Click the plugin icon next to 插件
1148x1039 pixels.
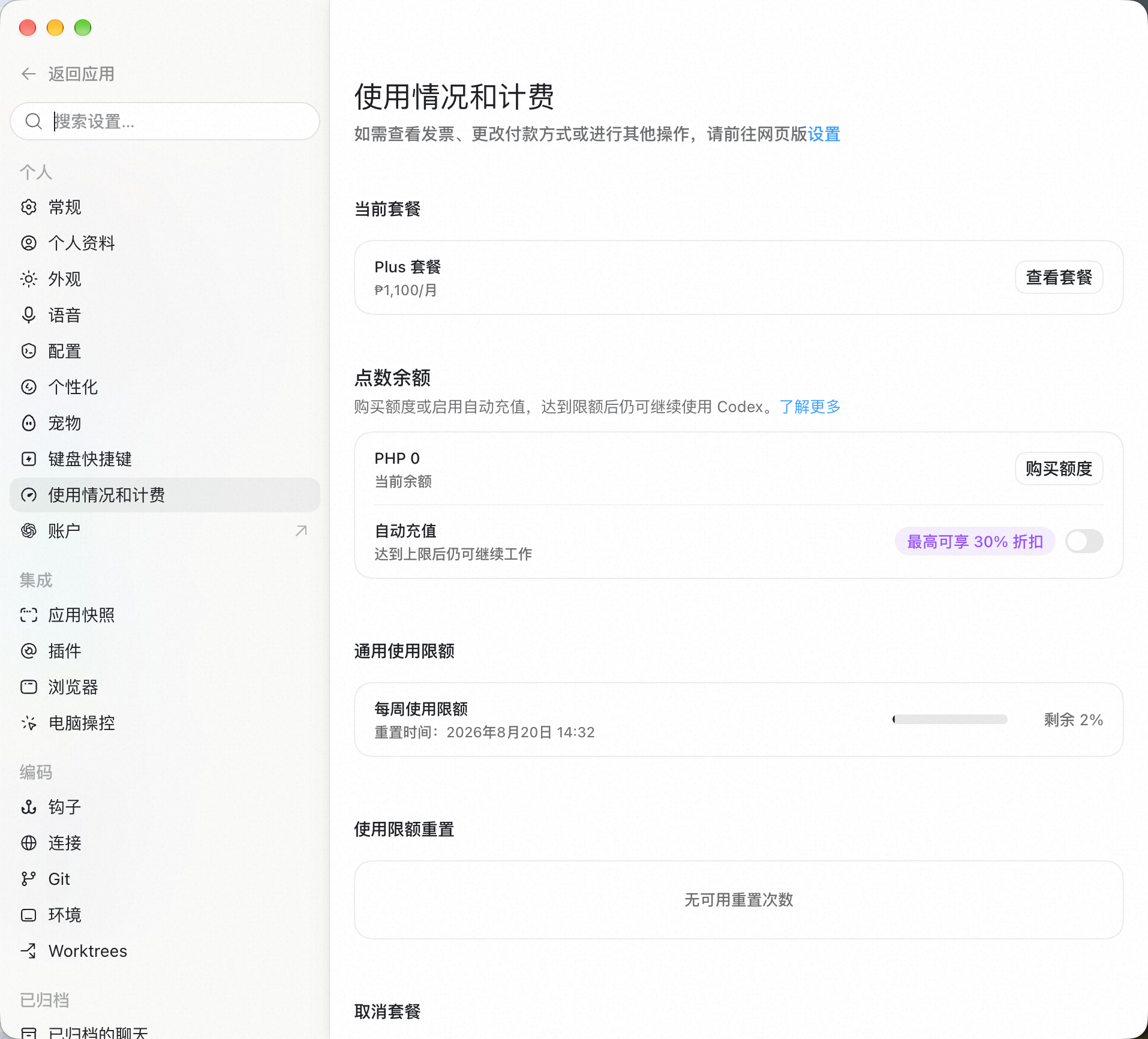(x=29, y=651)
